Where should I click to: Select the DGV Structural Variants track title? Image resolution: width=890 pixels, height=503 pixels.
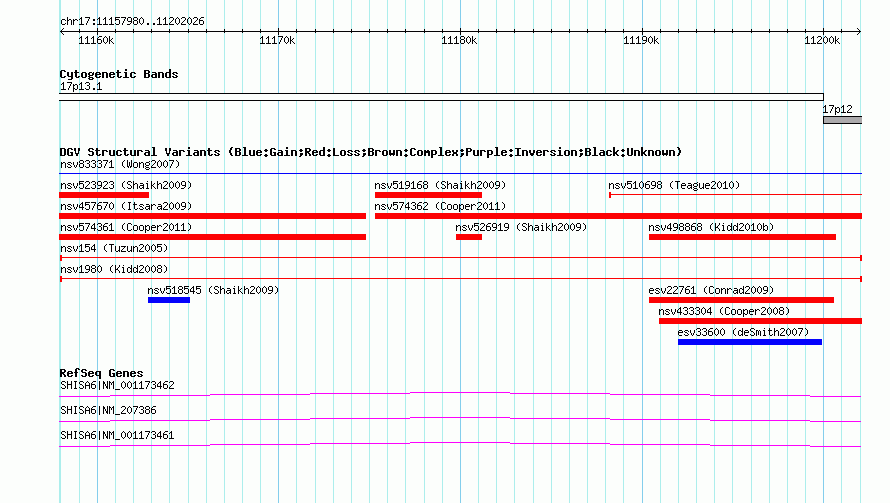pyautogui.click(x=371, y=152)
